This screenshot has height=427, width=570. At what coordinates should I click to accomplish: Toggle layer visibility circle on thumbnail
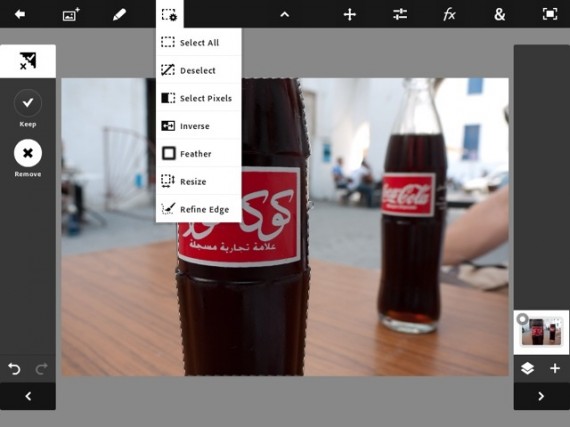coord(522,319)
